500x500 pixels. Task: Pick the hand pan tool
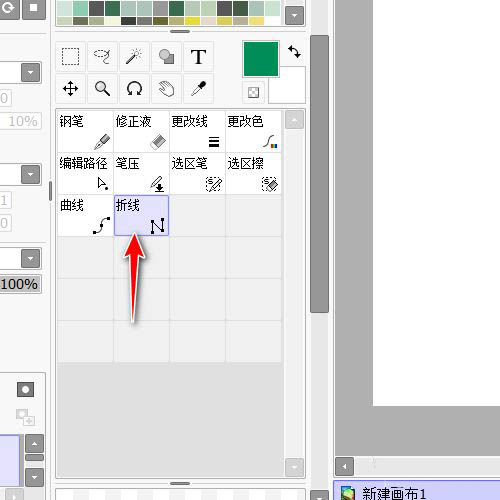(166, 89)
